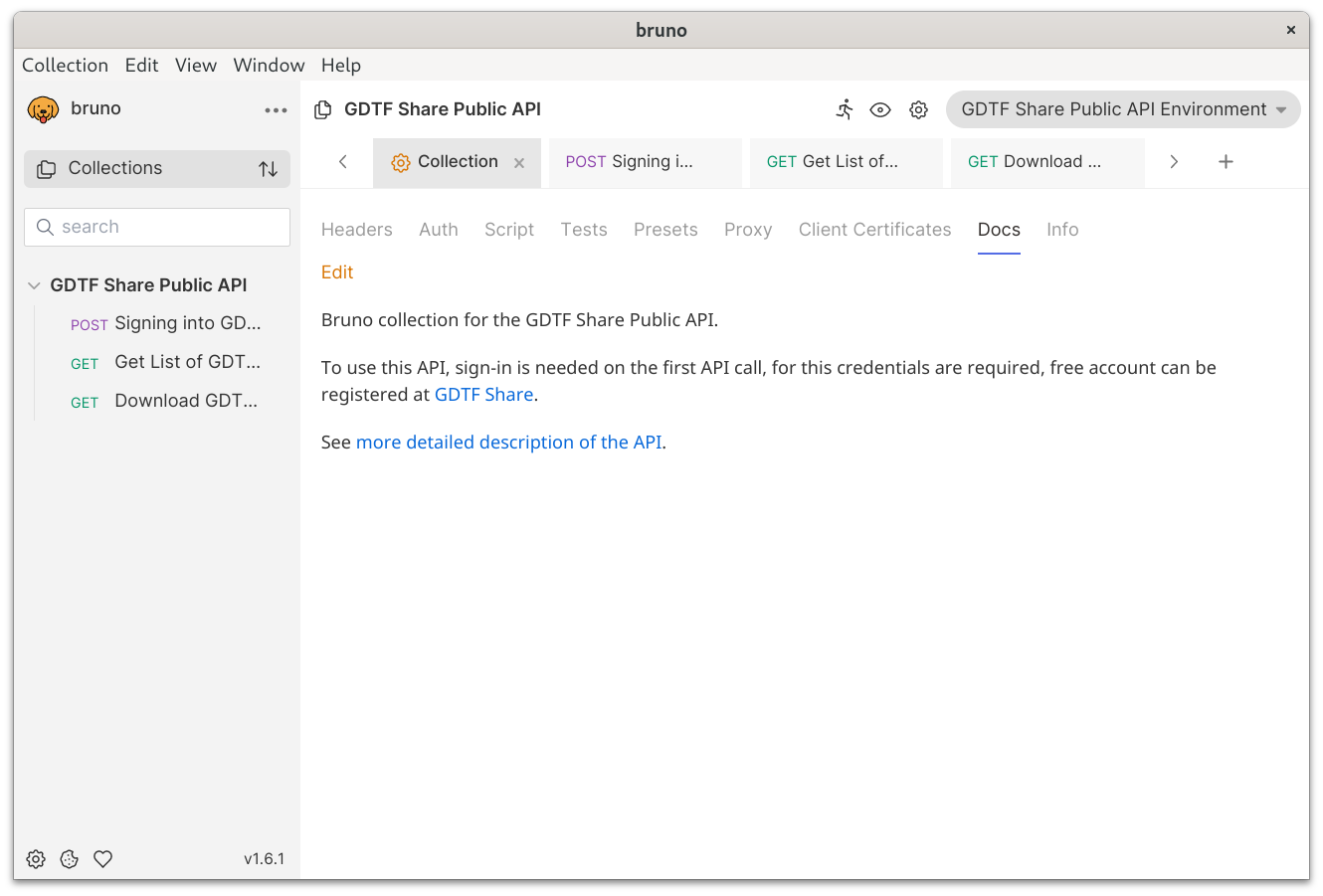Click the collection document icon beside title
This screenshot has height=896, width=1323.
click(x=322, y=109)
